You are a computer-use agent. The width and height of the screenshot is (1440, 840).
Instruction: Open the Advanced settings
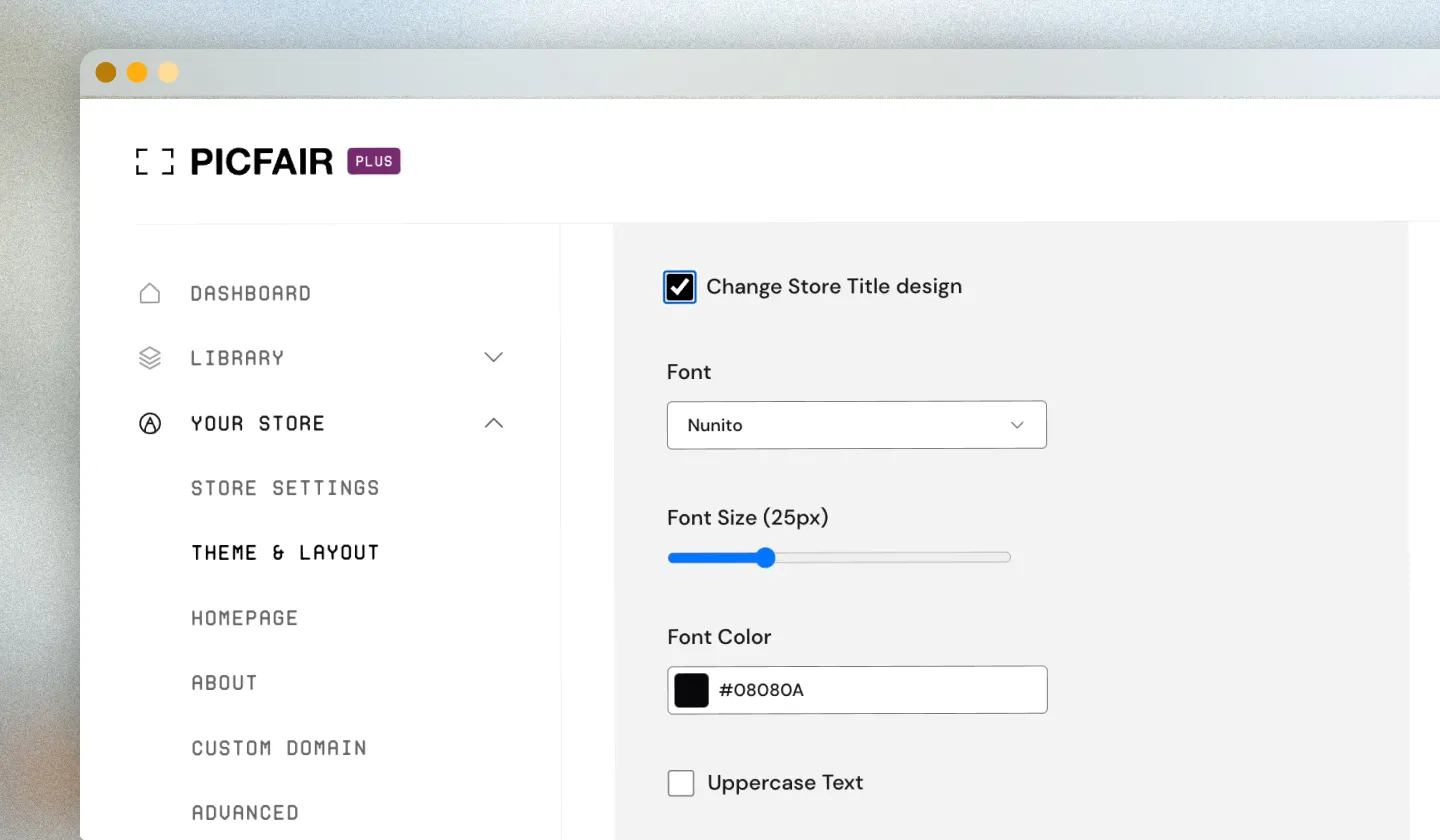coord(245,812)
